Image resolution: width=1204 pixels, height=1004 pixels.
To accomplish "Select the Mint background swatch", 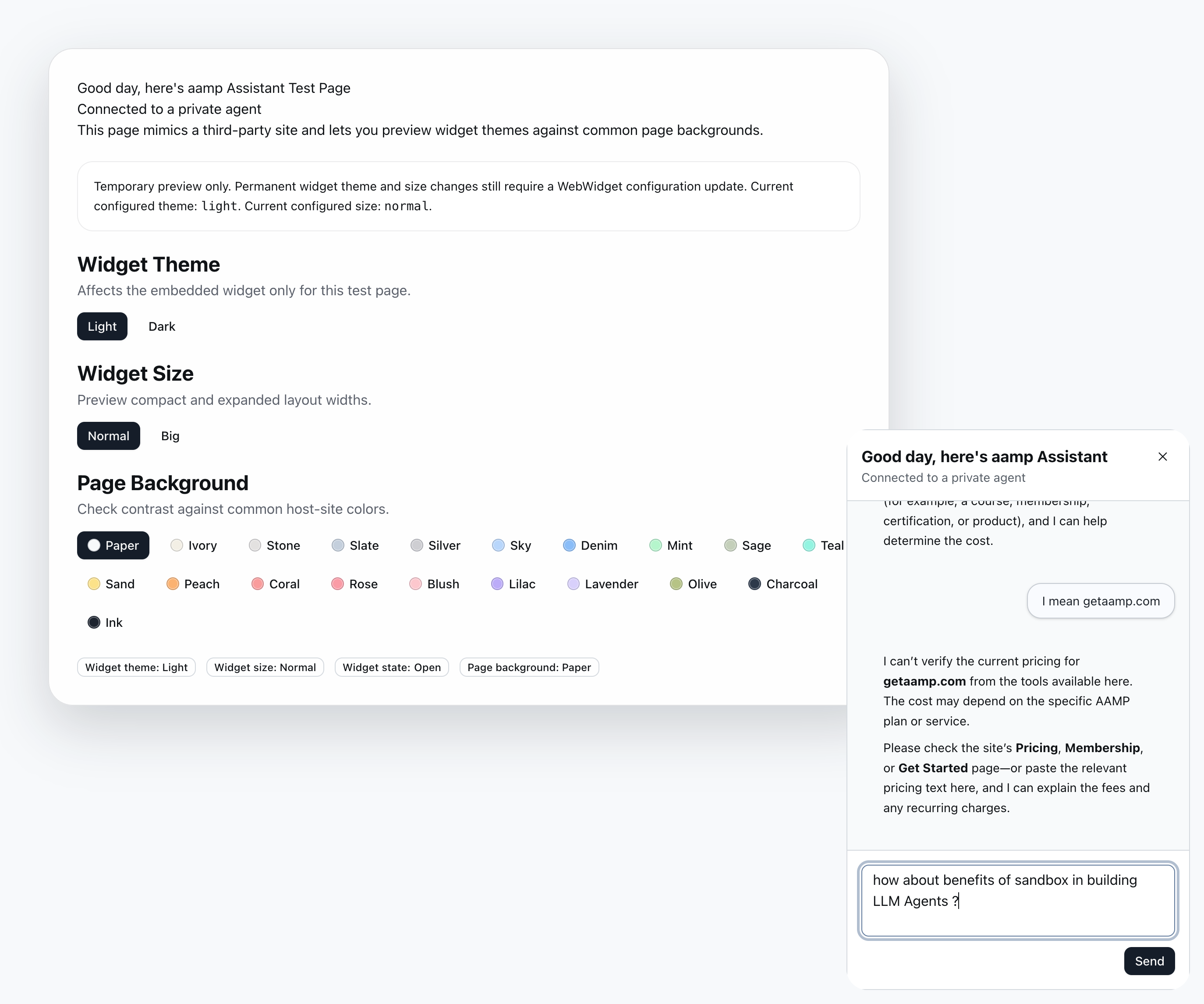I will click(671, 545).
